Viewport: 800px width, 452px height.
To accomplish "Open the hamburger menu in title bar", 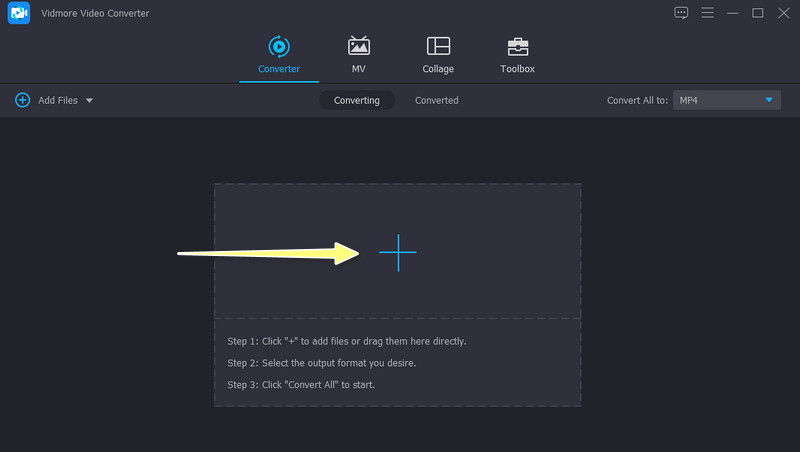I will point(707,13).
